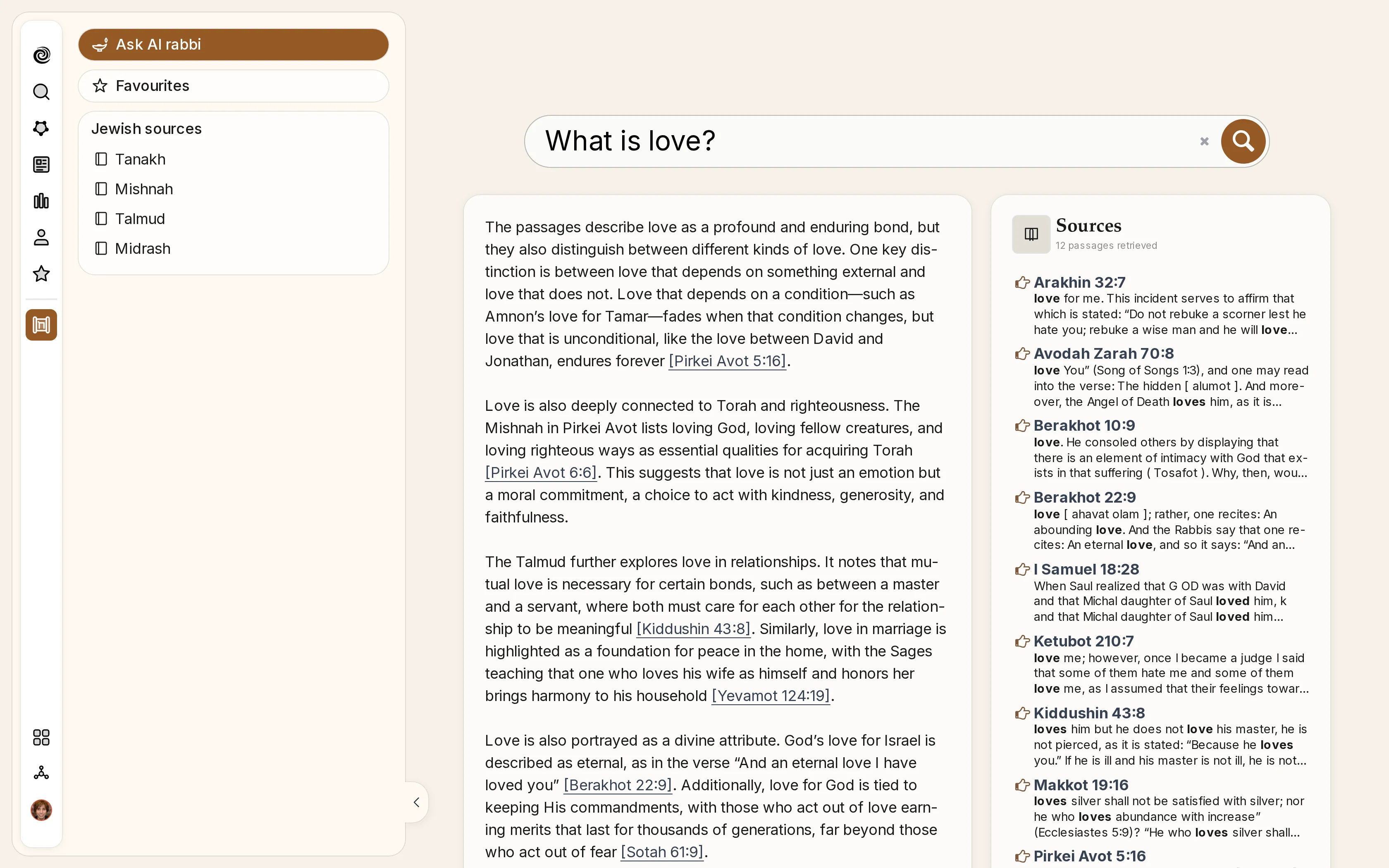Click the round brown search button
This screenshot has width=1389, height=868.
[x=1243, y=141]
